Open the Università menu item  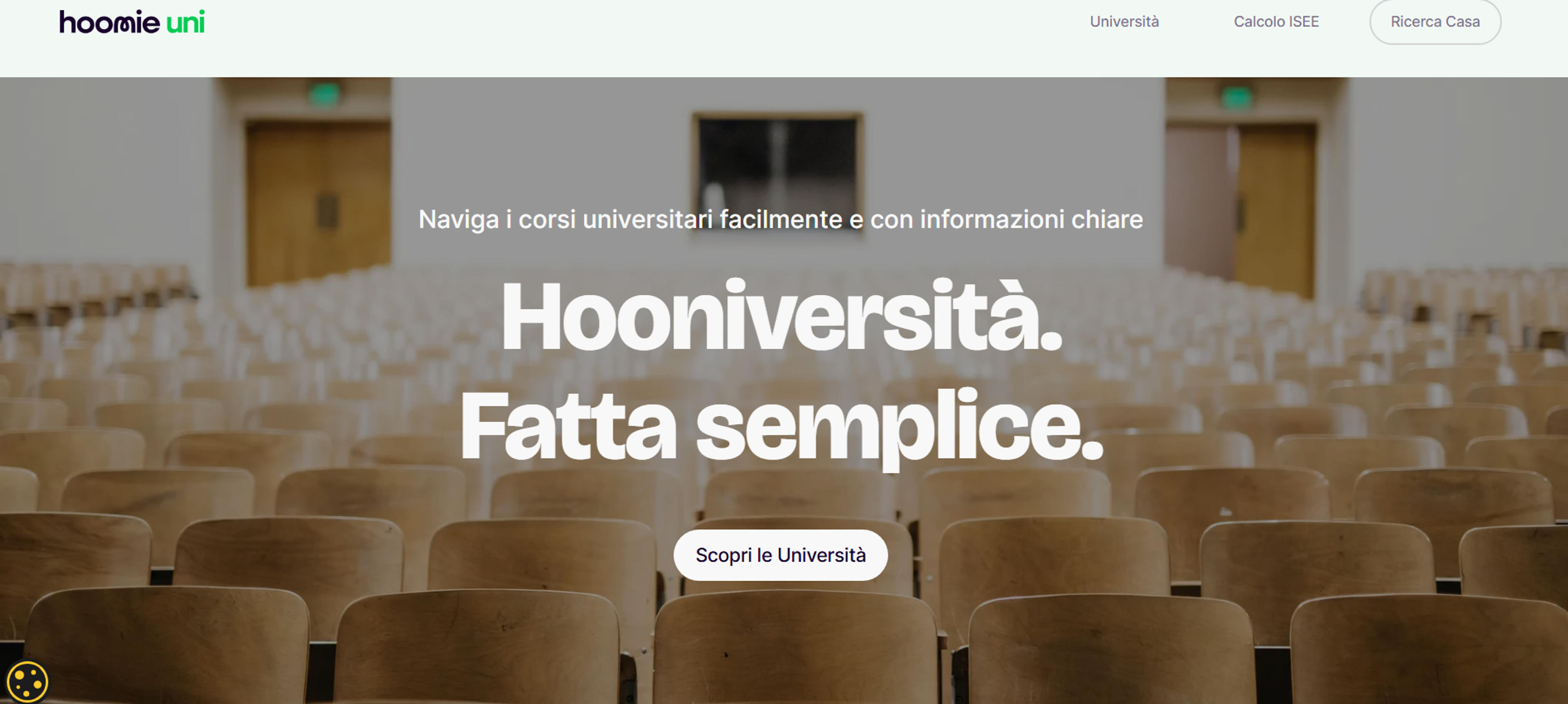1124,21
